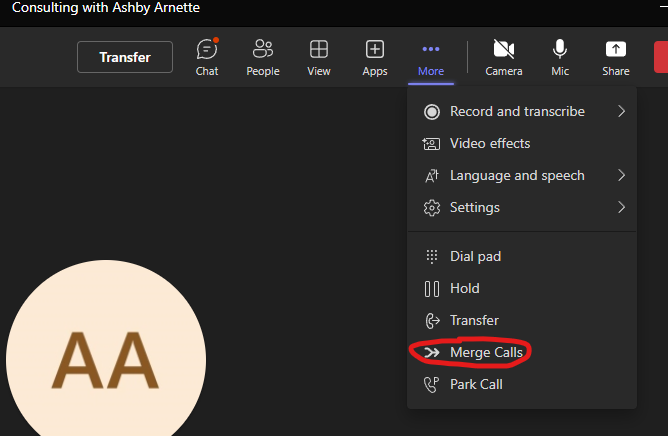The image size is (668, 436).
Task: Expand the Settings chevron arrow
Action: 622,208
